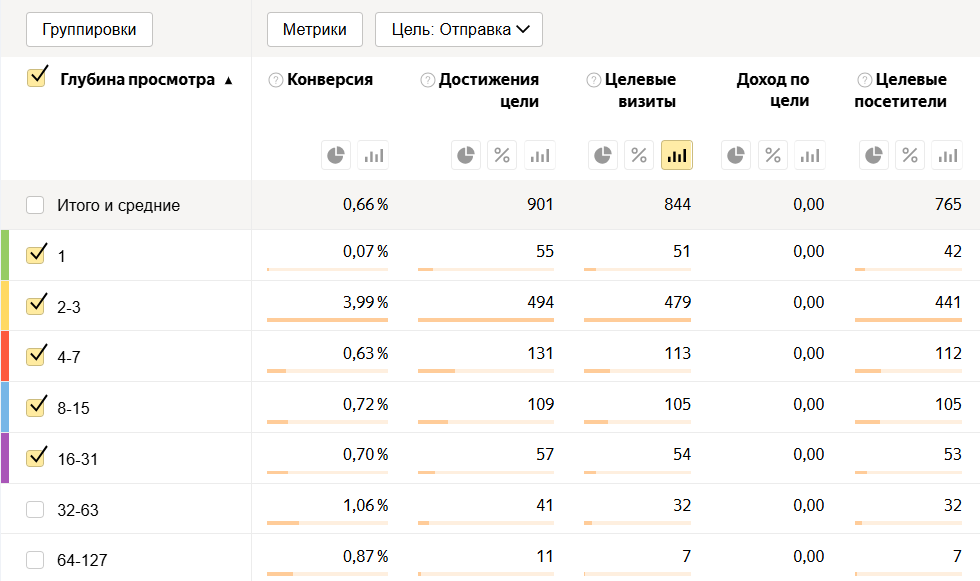
Task: Sort by Доход по цели column header
Action: pos(772,90)
